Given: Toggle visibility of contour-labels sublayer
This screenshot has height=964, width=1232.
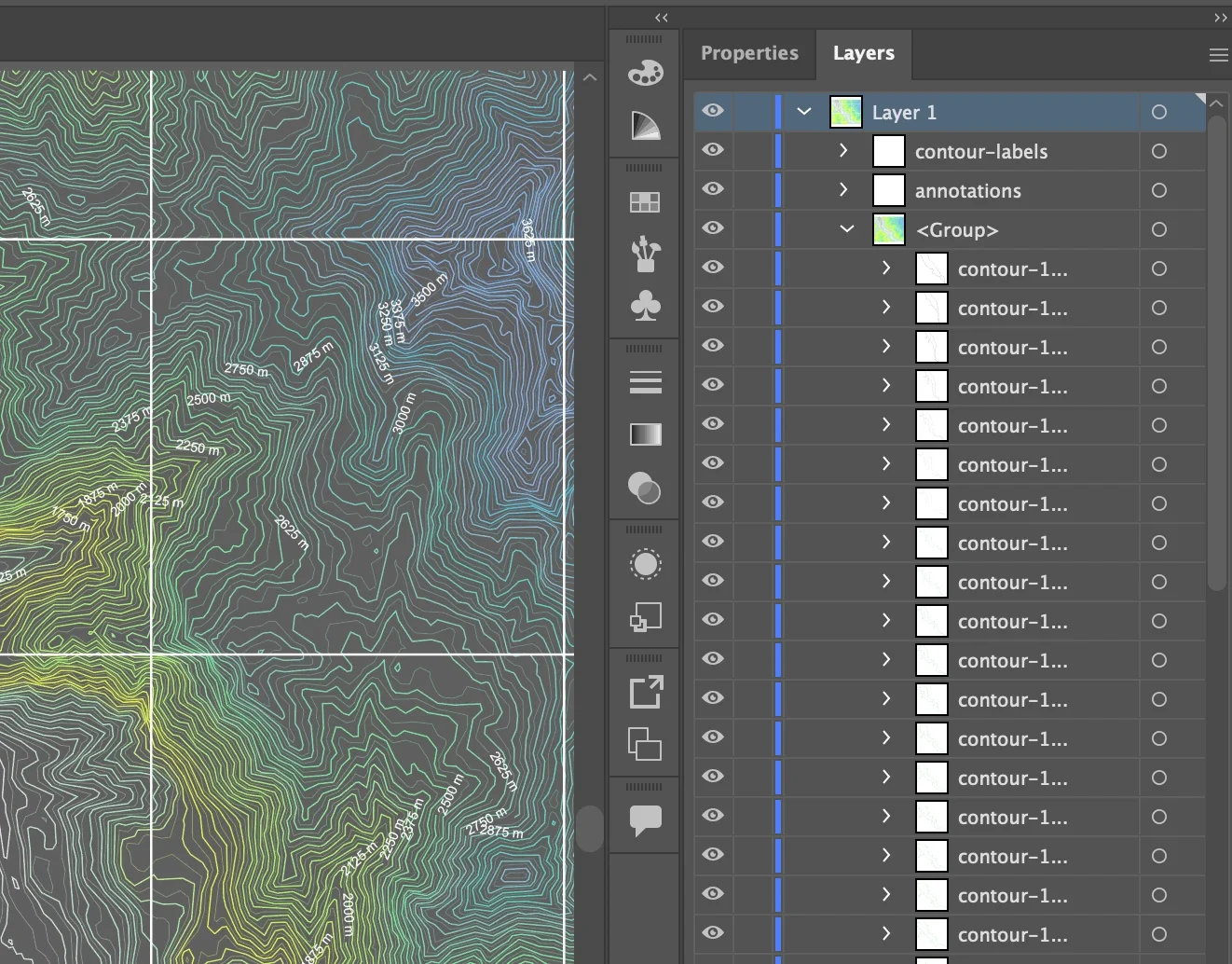Looking at the screenshot, I should pyautogui.click(x=713, y=150).
